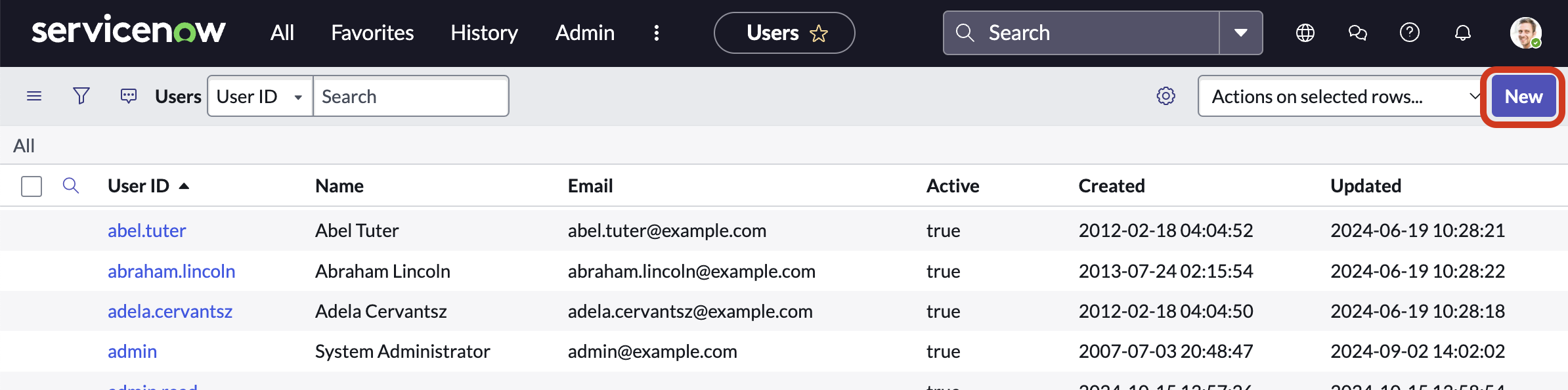This screenshot has width=1568, height=390.
Task: Open the Favorites menu
Action: coord(372,33)
